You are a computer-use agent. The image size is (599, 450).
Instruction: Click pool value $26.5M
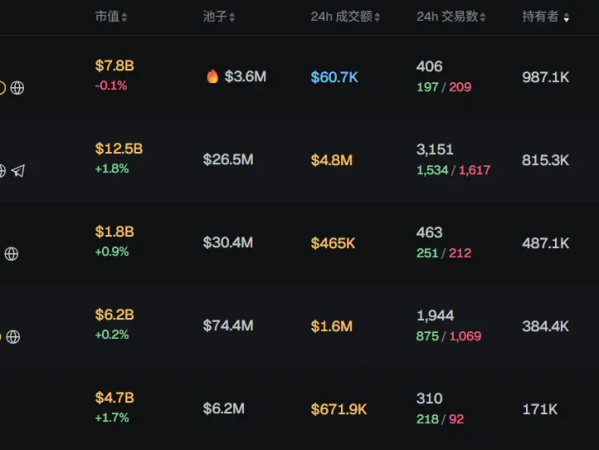point(228,159)
